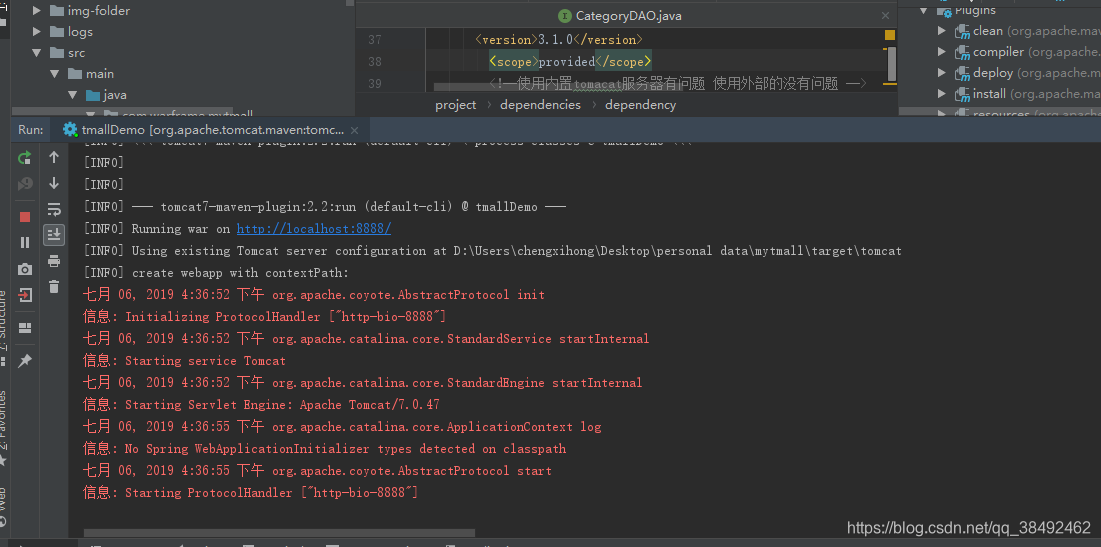Expand the deploy Maven plugin
The width and height of the screenshot is (1101, 547).
[942, 72]
